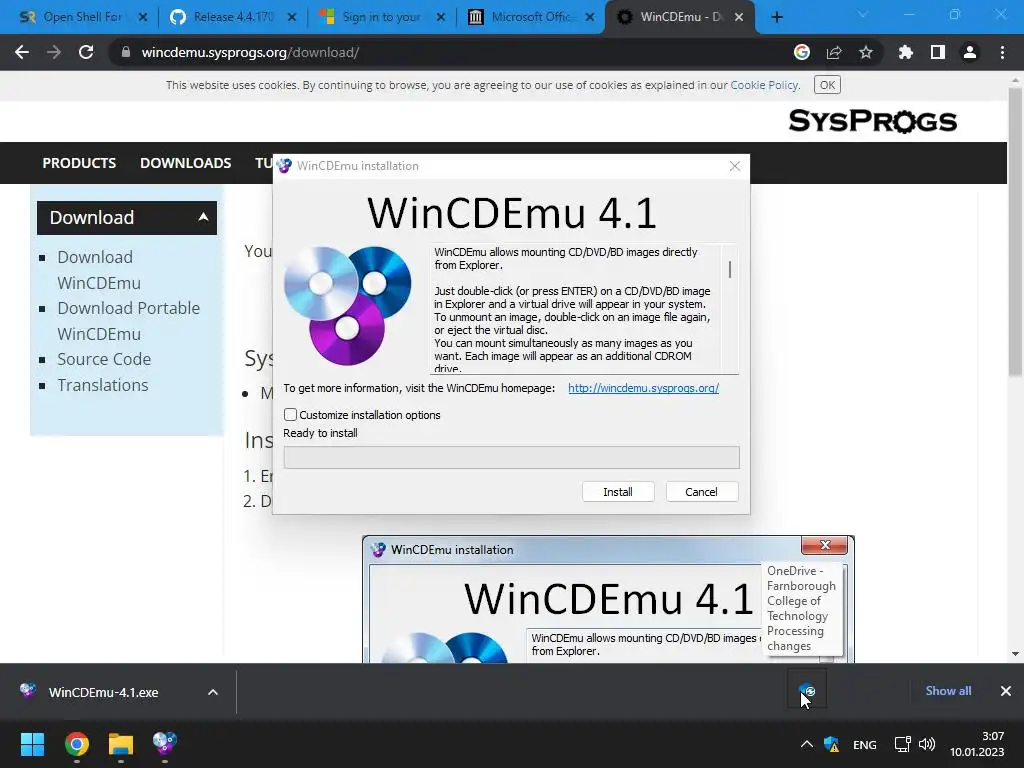Open the Download Portable WinCDEmu link

[129, 321]
